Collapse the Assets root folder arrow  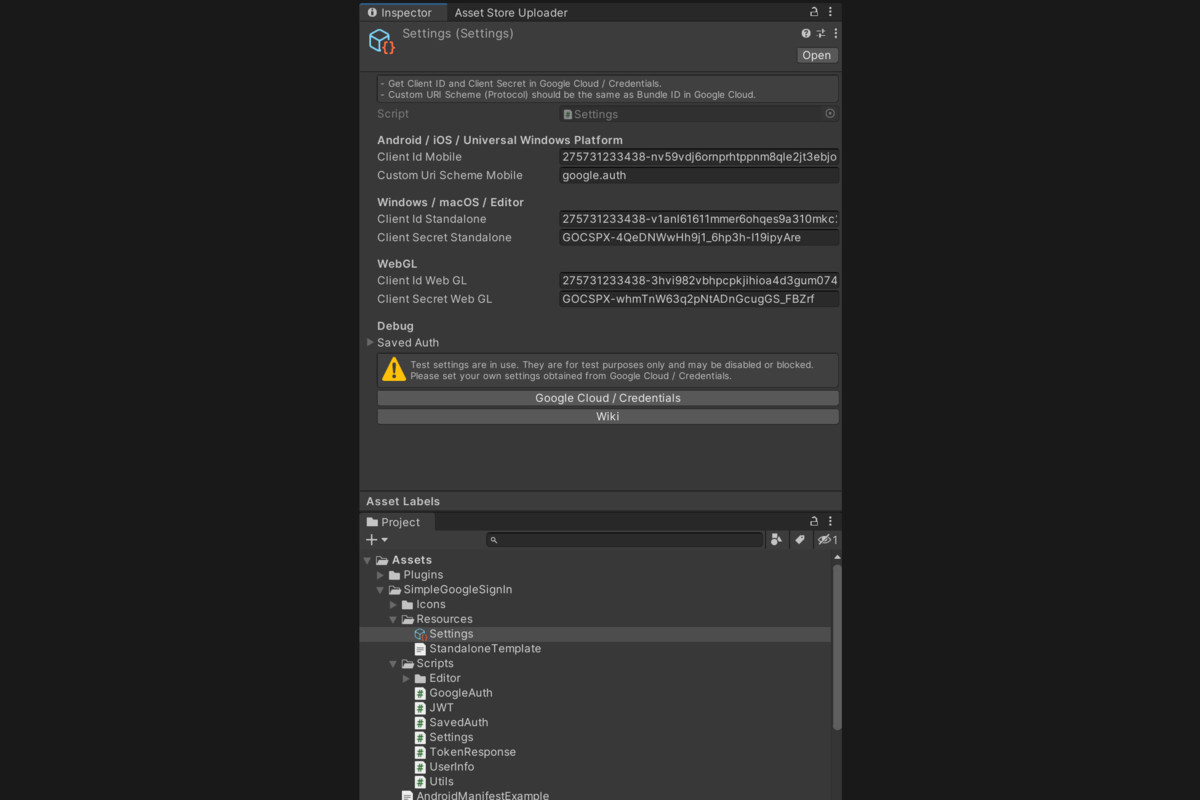[x=368, y=561]
